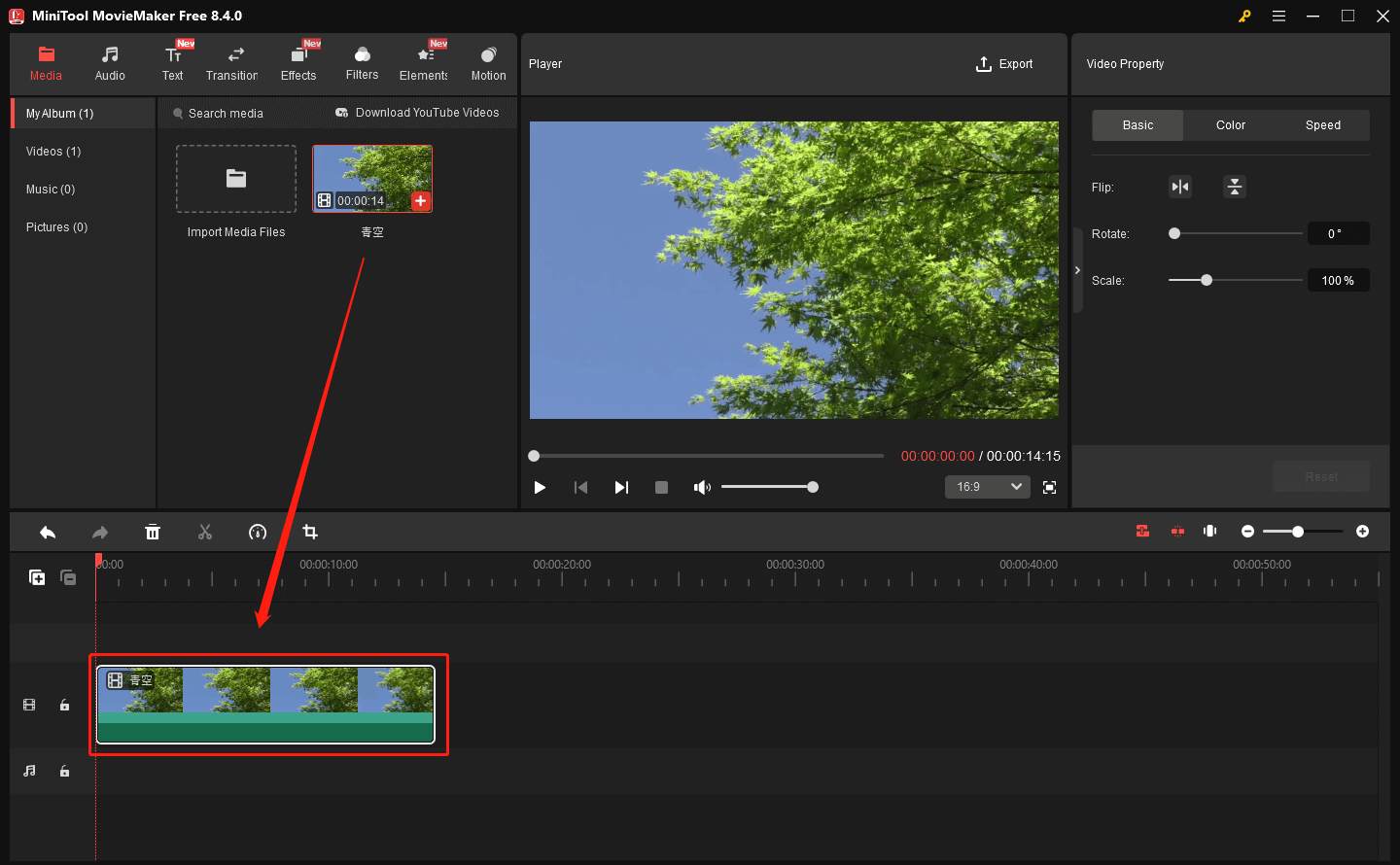The image size is (1400, 865).
Task: Click the Delete (trash) icon
Action: tap(153, 532)
